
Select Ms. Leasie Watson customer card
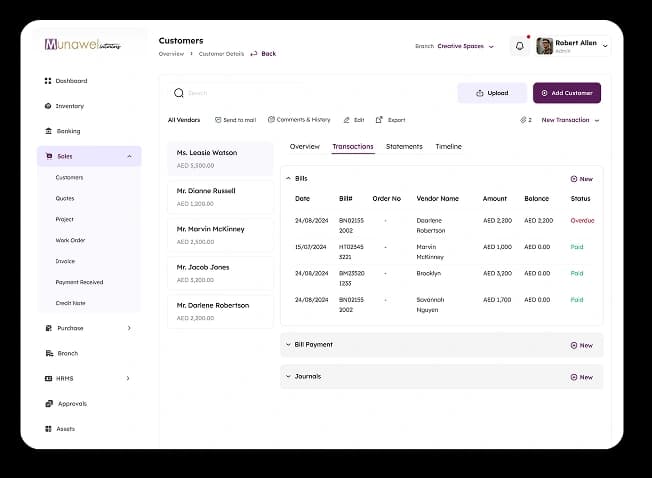click(220, 158)
